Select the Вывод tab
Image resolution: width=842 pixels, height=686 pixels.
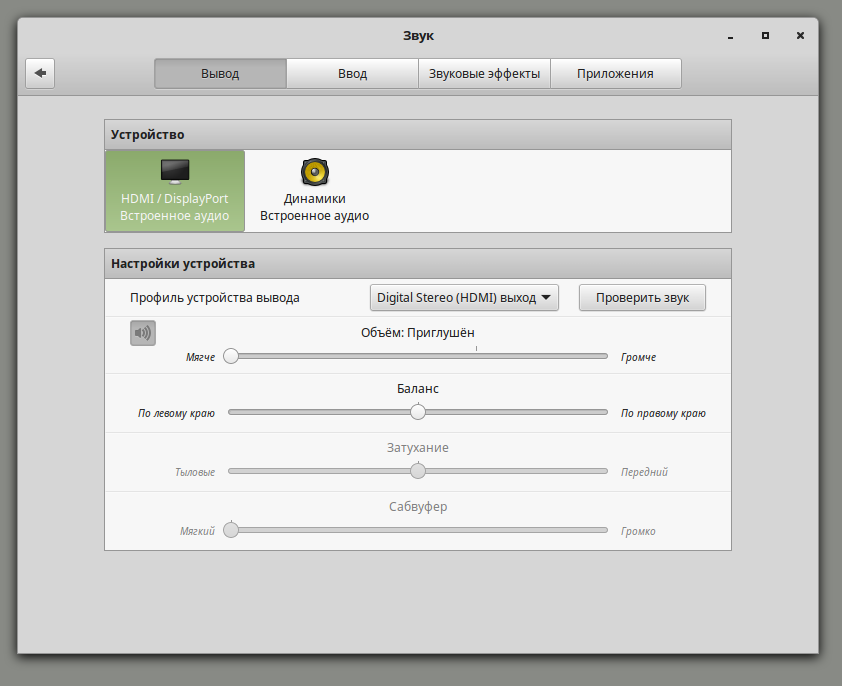[x=220, y=74]
